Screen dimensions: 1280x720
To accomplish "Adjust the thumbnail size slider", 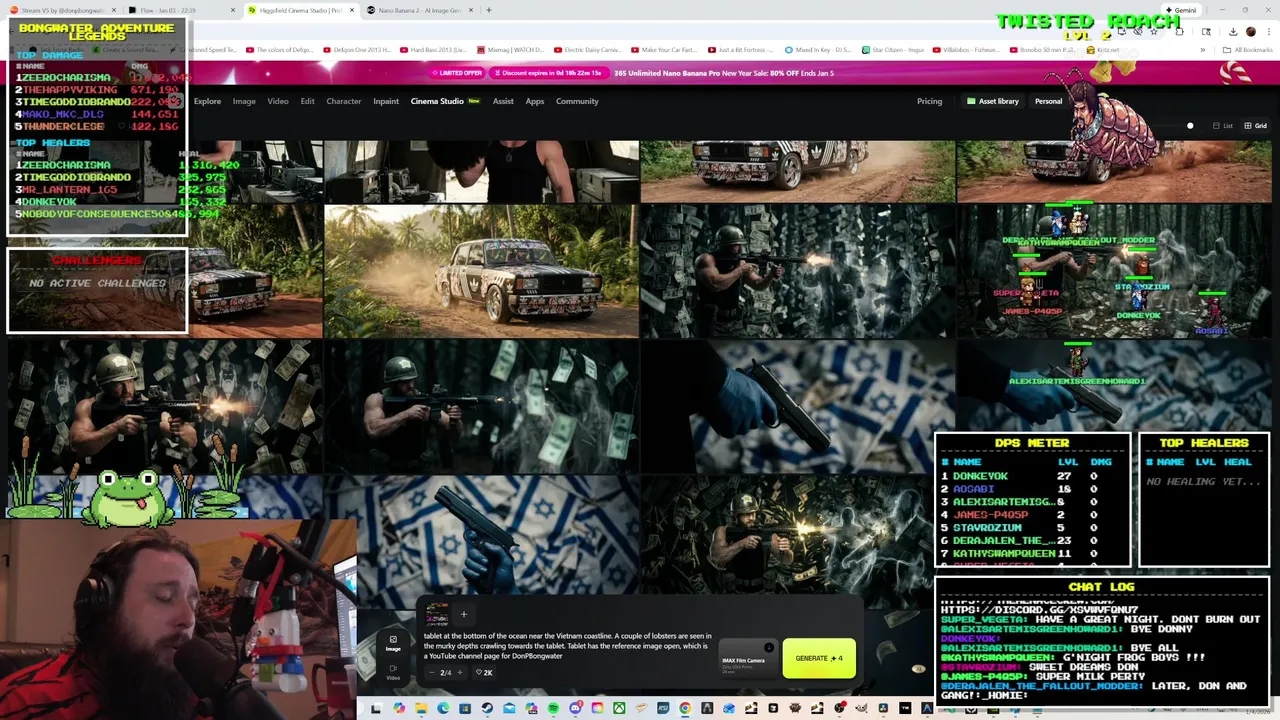I will (x=1190, y=126).
